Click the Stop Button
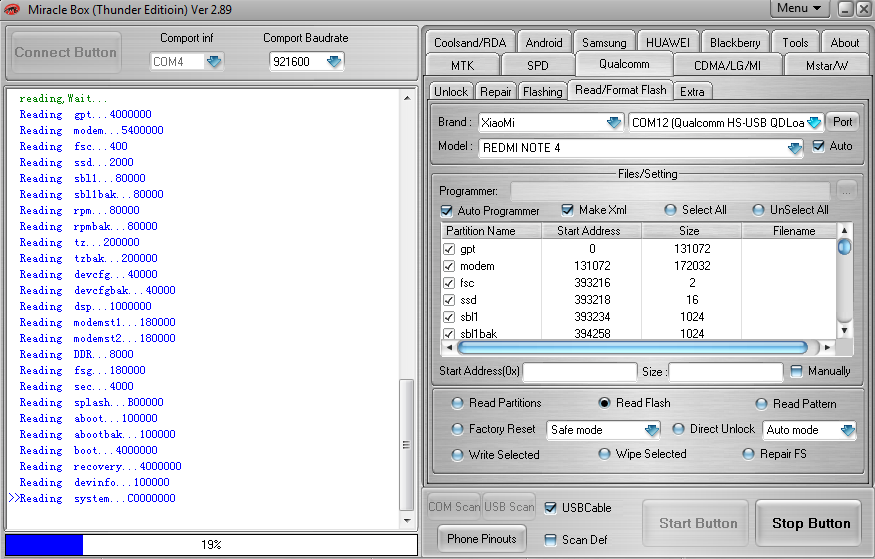 click(811, 523)
